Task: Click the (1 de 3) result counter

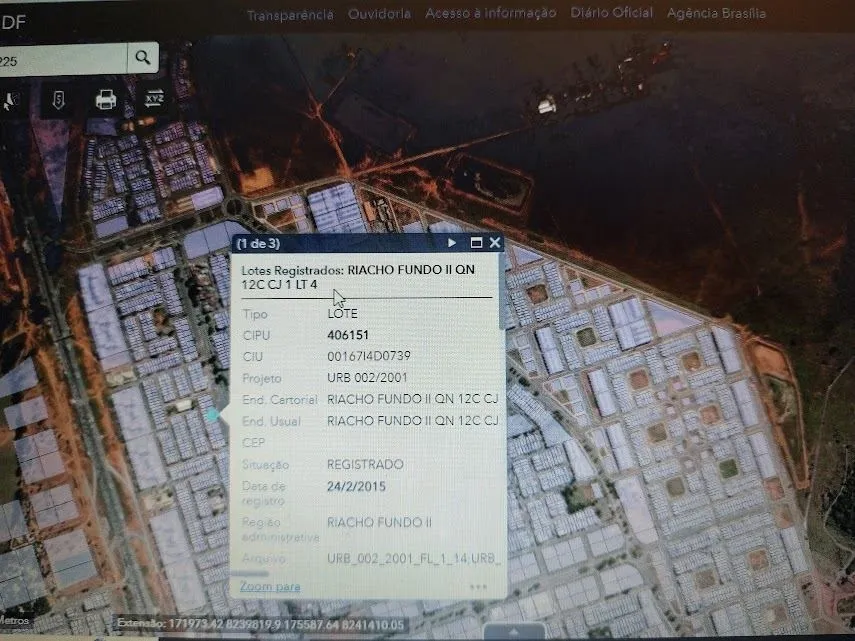Action: click(258, 244)
